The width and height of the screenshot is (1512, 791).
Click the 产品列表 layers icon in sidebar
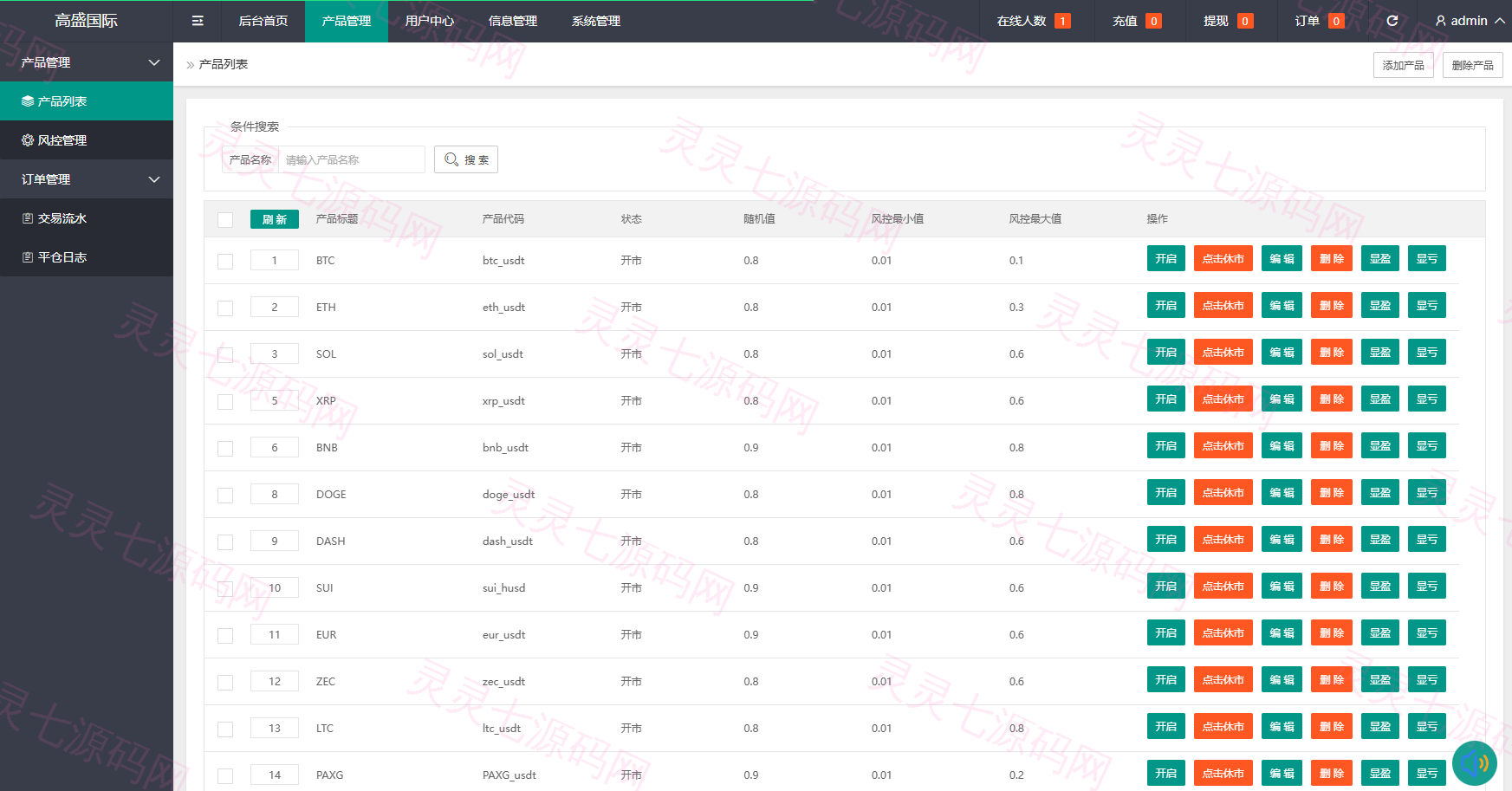coord(28,101)
